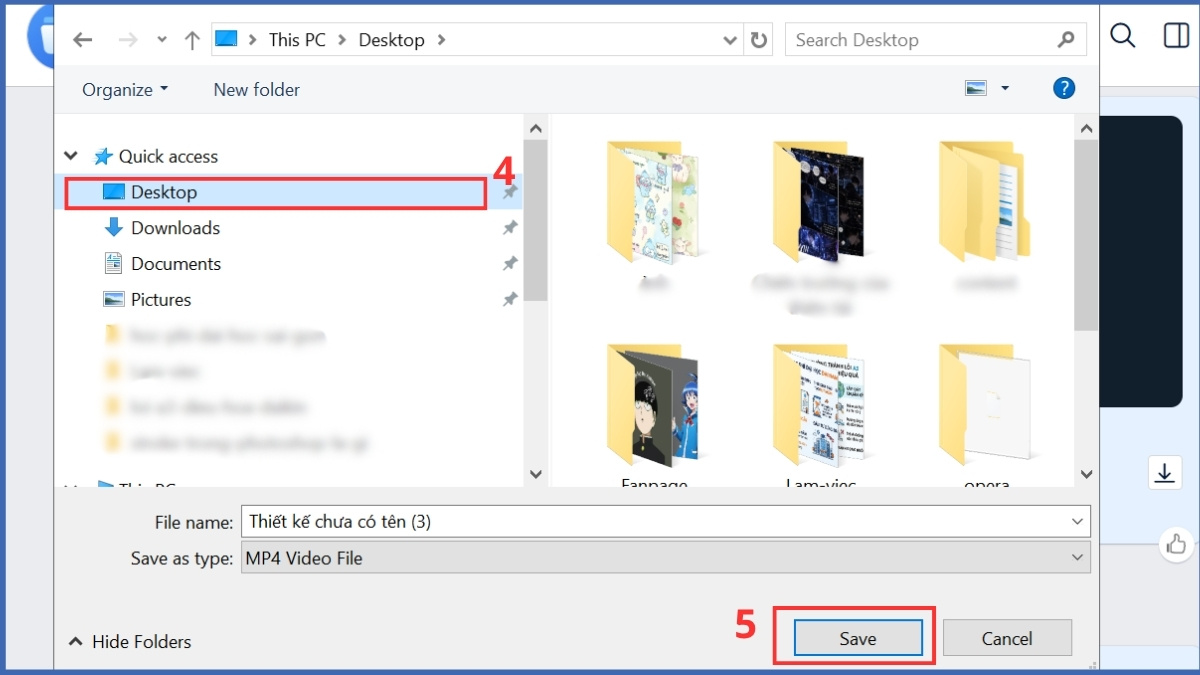
Task: Open the File name dropdown arrow
Action: pyautogui.click(x=1077, y=521)
